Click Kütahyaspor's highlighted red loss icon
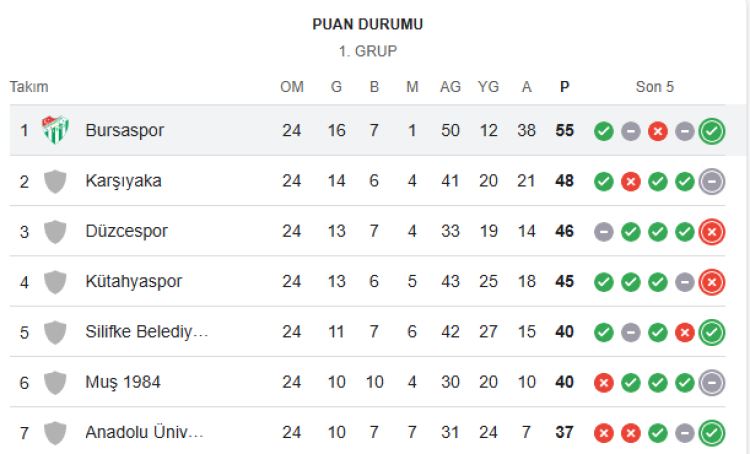The image size is (750, 454). (x=712, y=282)
